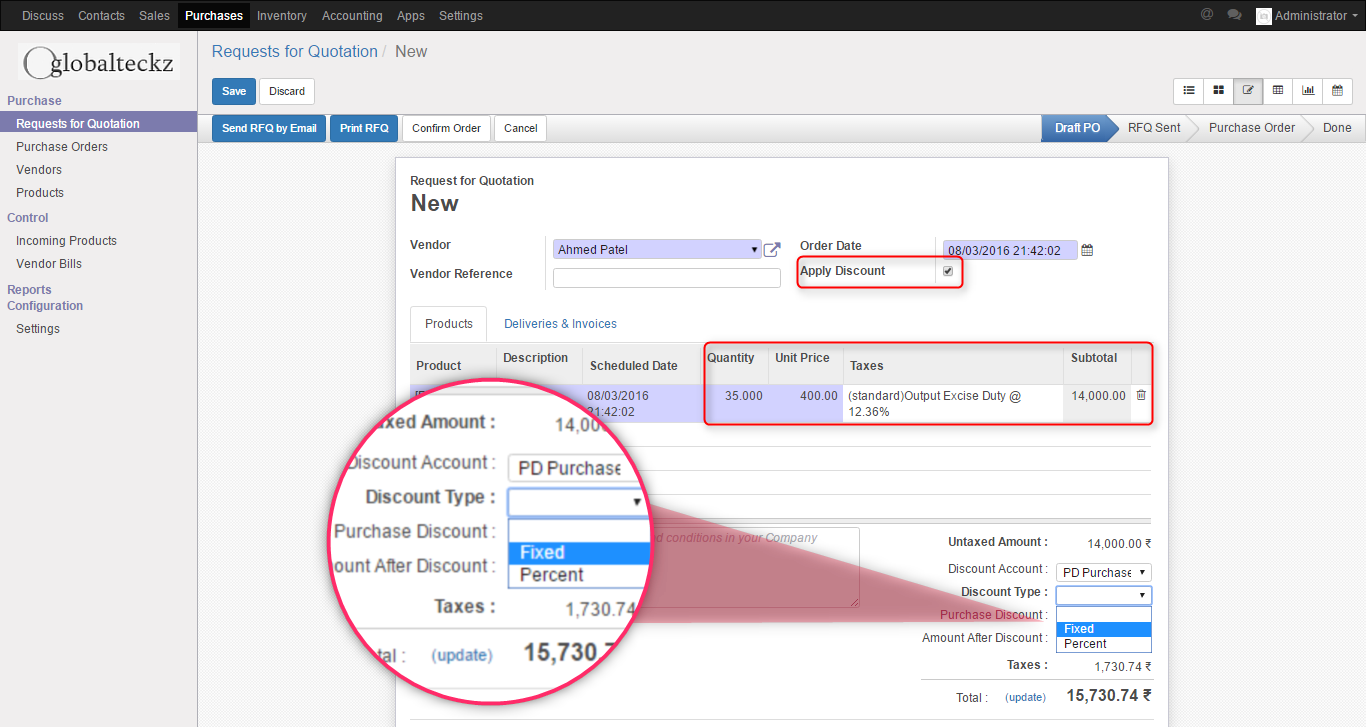Click the update total link

(1025, 697)
